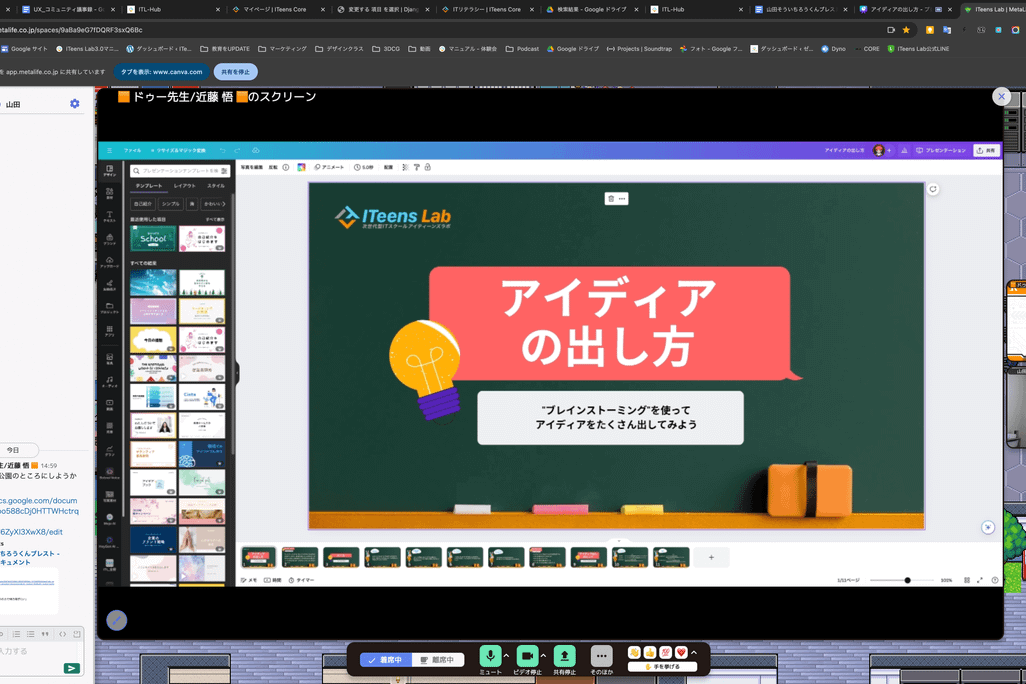Open the filter options inside the search box
The image size is (1026, 684).
[224, 171]
